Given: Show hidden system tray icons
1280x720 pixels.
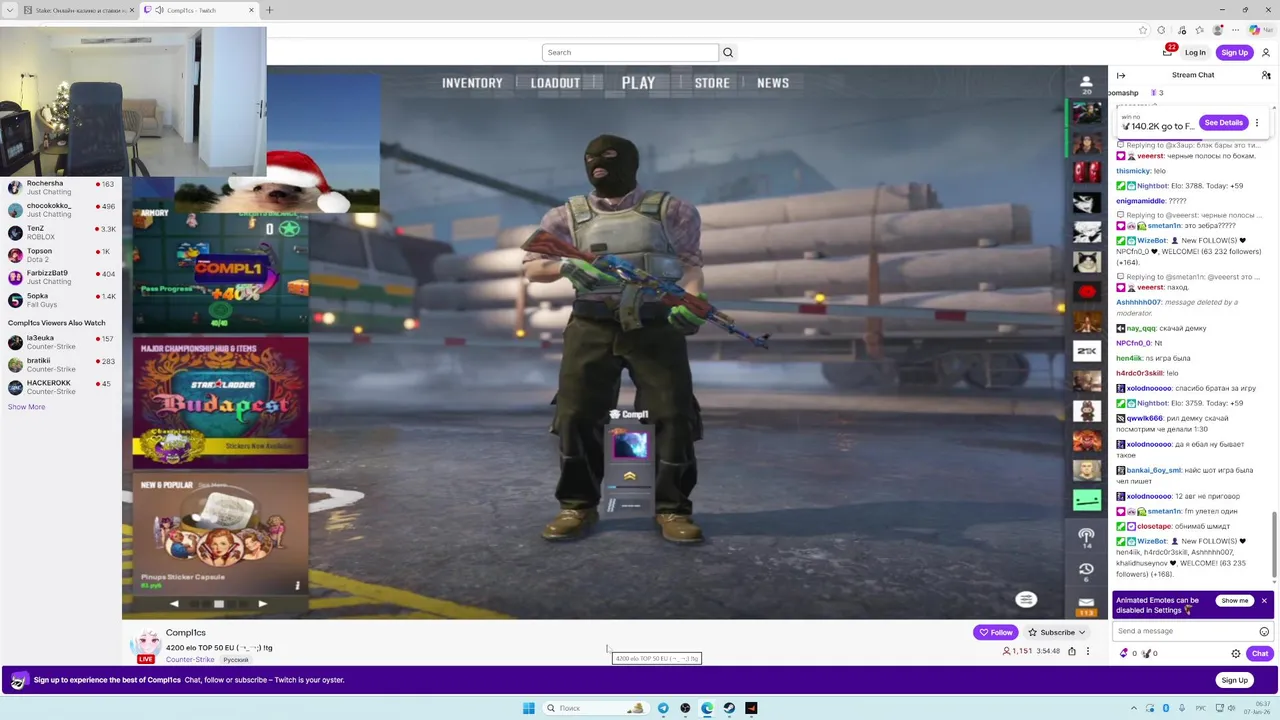Looking at the screenshot, I should point(1136,708).
